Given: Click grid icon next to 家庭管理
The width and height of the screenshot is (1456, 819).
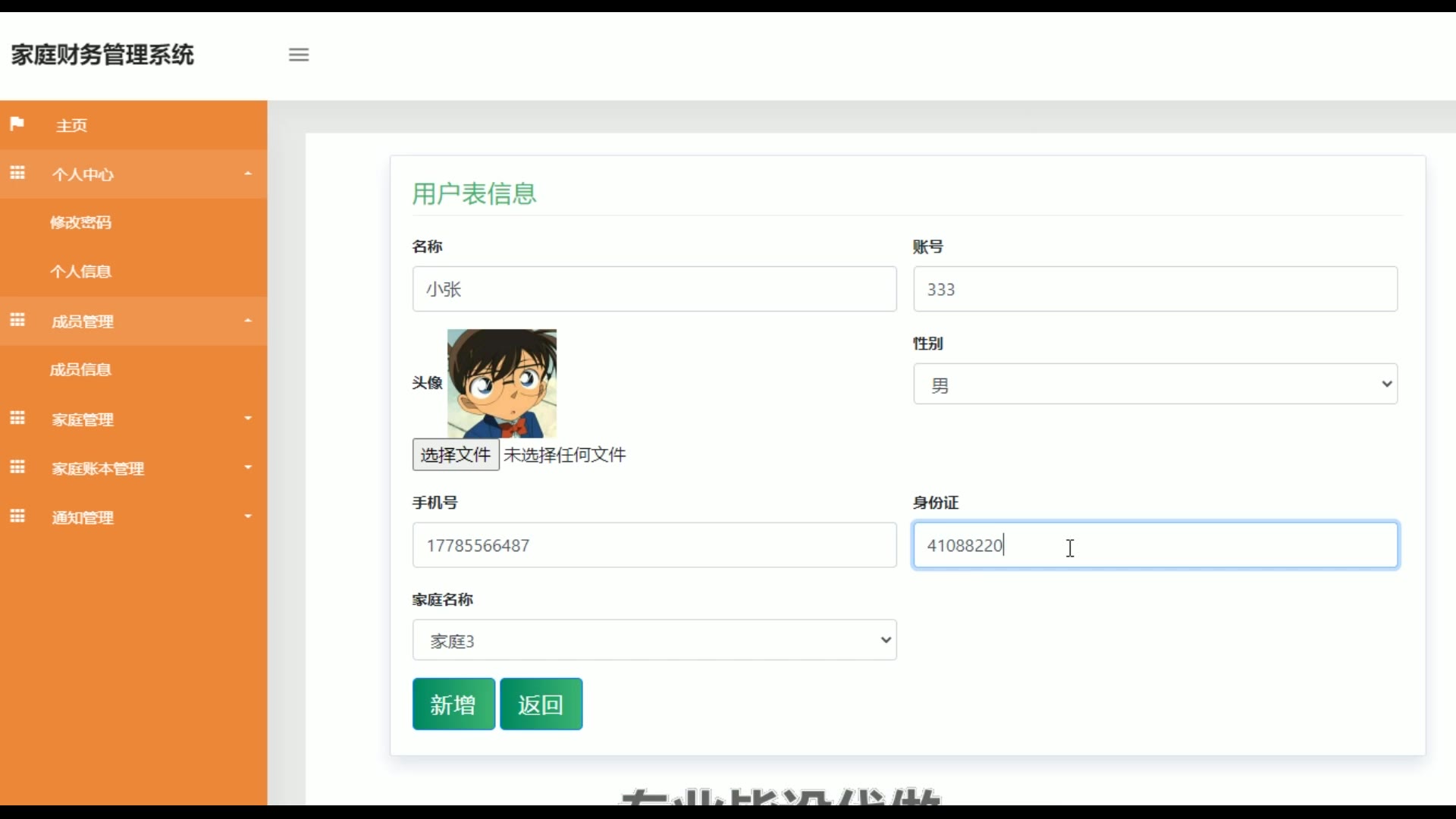Looking at the screenshot, I should (x=17, y=418).
